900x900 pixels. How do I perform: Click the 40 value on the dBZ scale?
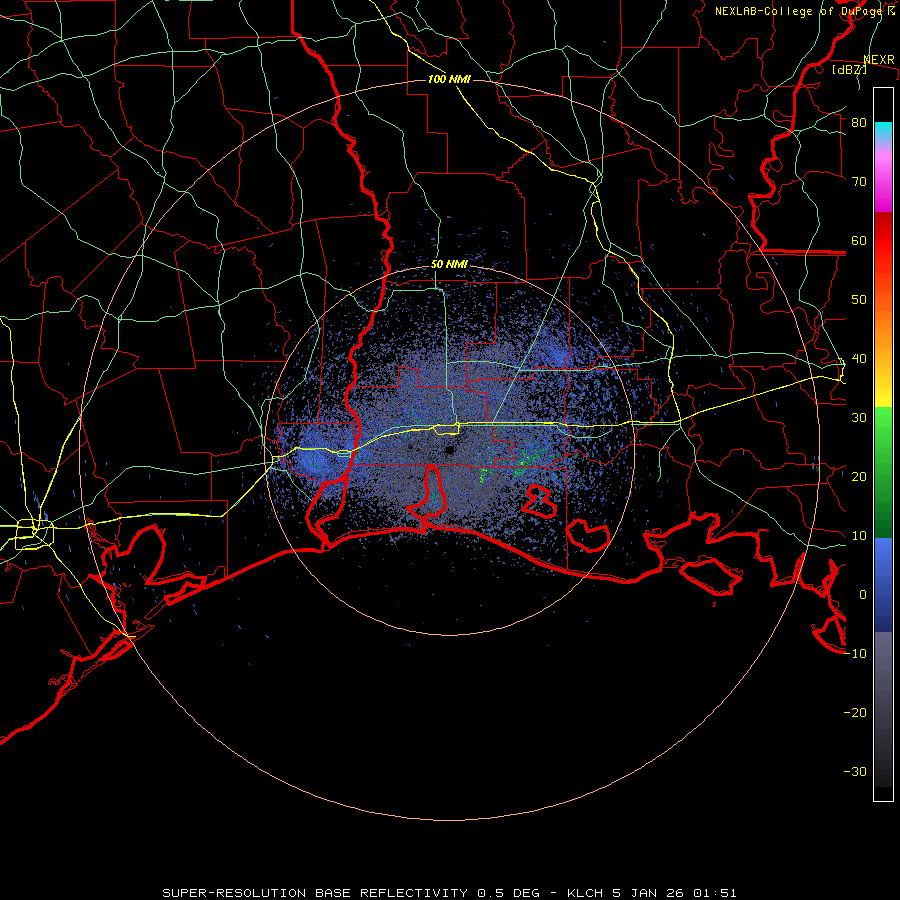[x=859, y=359]
